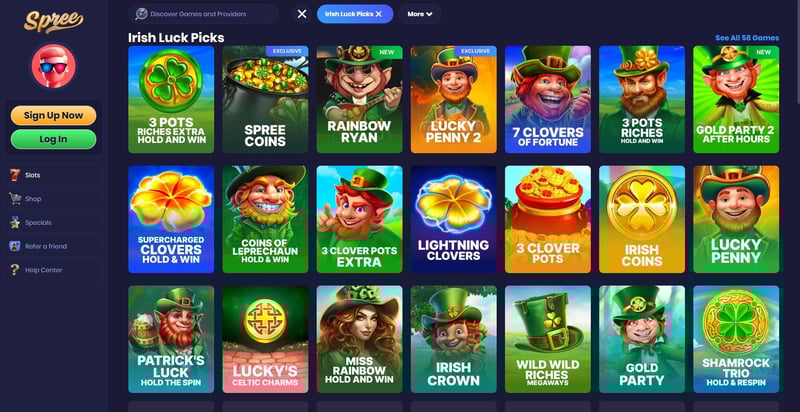Click the Sign Up Now button
Viewport: 800px width, 412px height.
(54, 115)
